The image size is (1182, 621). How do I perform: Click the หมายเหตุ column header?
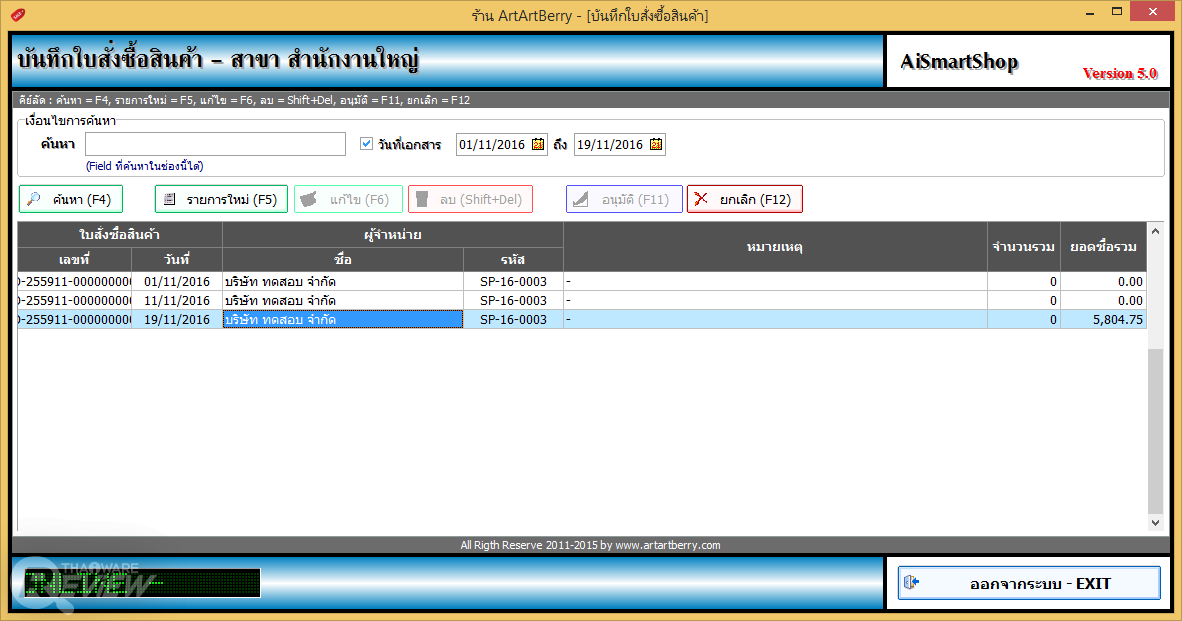775,246
